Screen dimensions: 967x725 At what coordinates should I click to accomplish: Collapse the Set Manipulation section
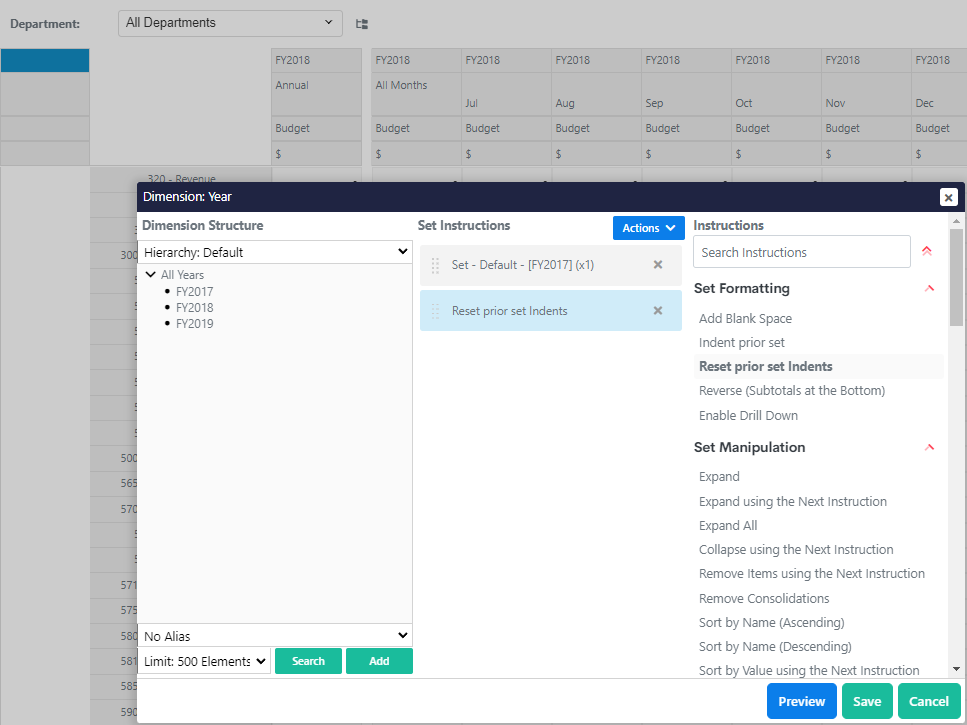pos(929,447)
